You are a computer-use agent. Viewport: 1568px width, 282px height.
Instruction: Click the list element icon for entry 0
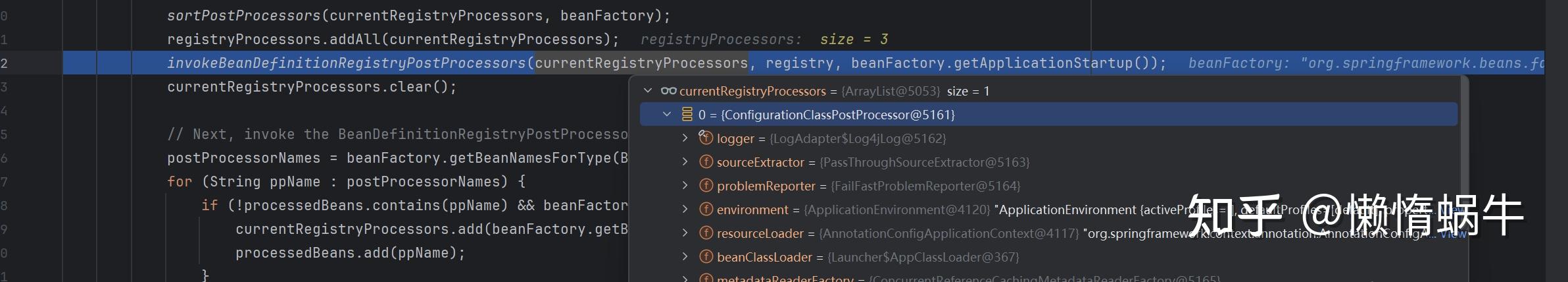point(687,115)
